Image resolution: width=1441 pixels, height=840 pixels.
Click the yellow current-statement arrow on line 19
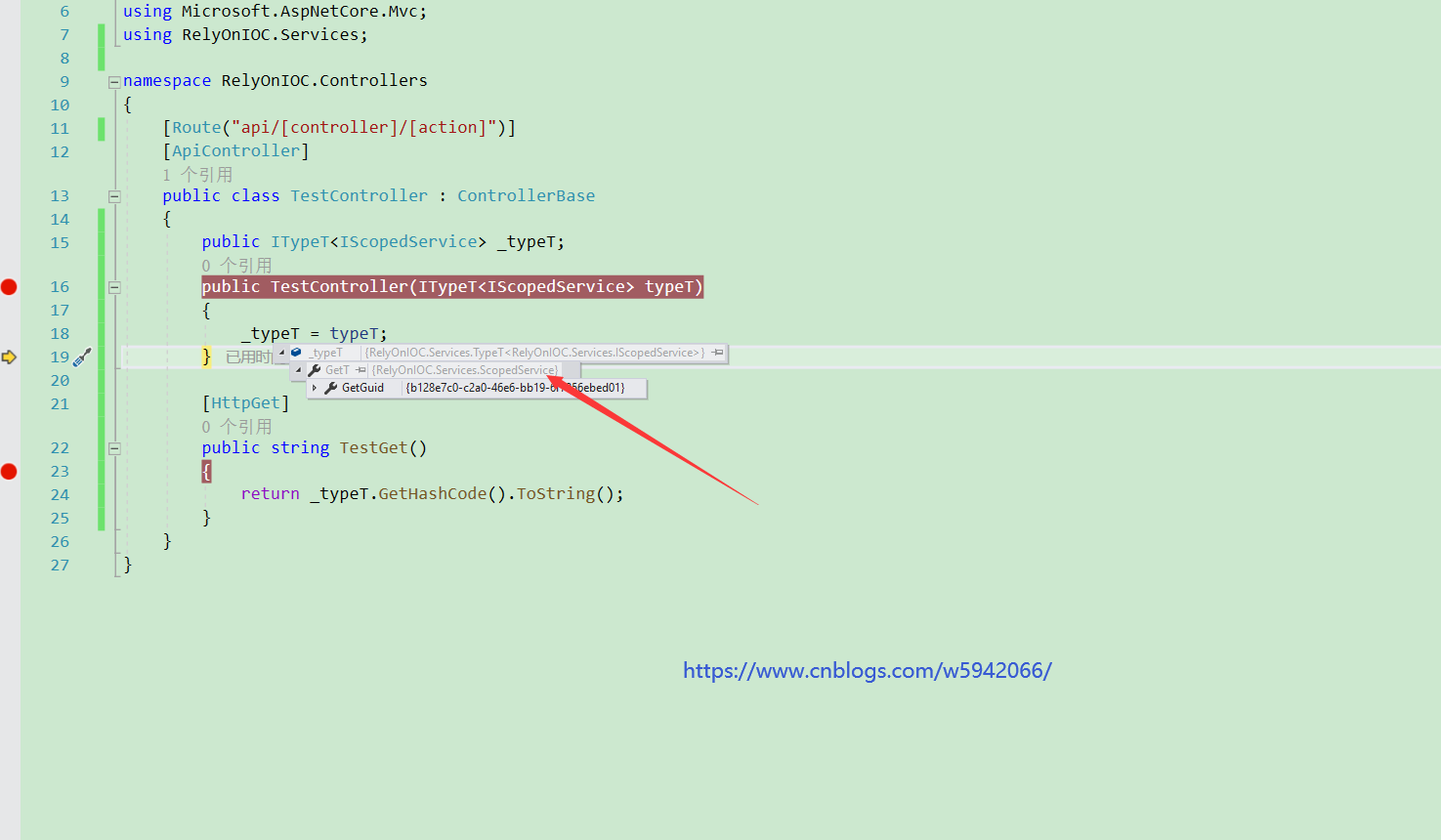tap(9, 357)
